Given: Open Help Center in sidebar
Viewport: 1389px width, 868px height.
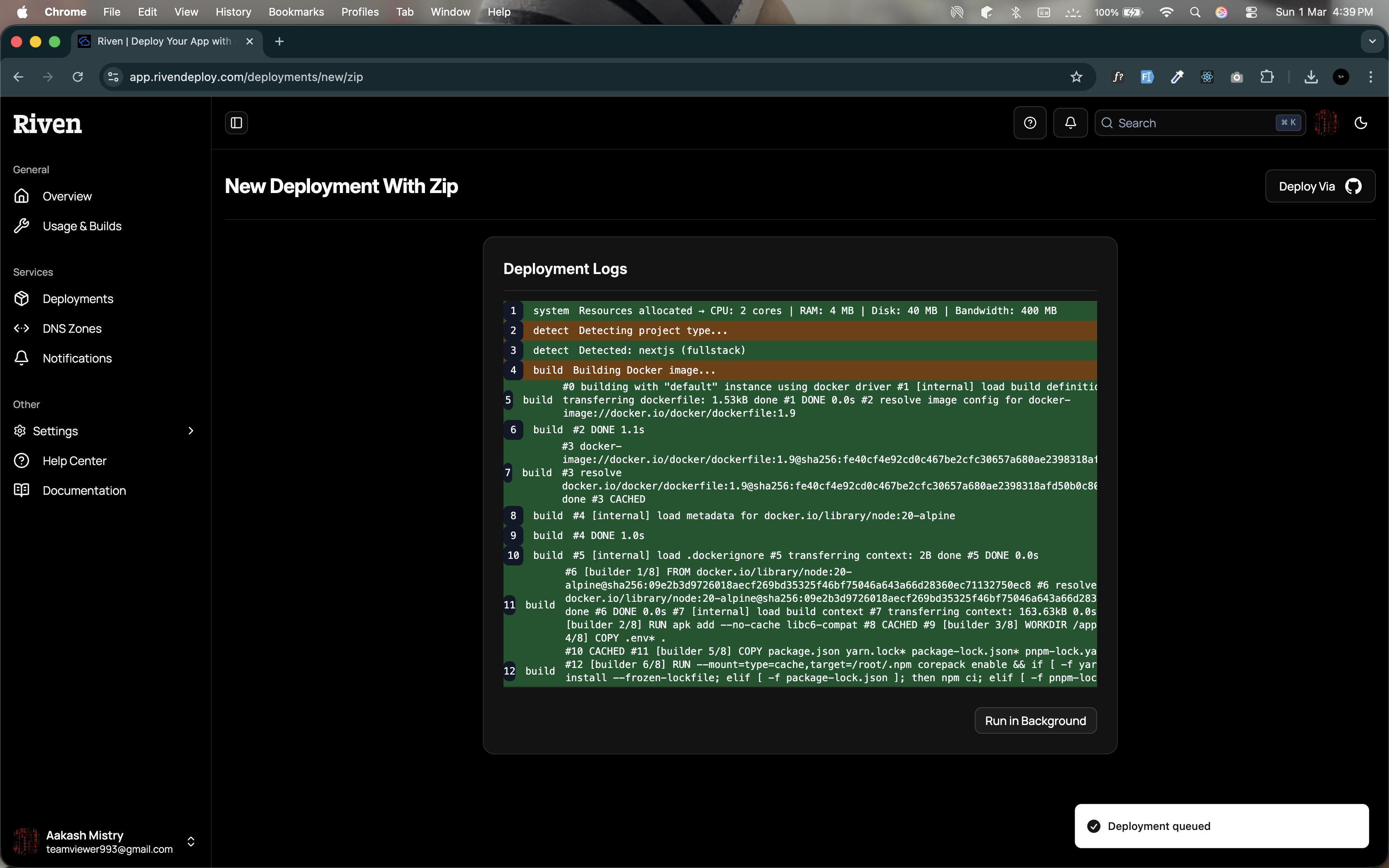Looking at the screenshot, I should pos(74,461).
